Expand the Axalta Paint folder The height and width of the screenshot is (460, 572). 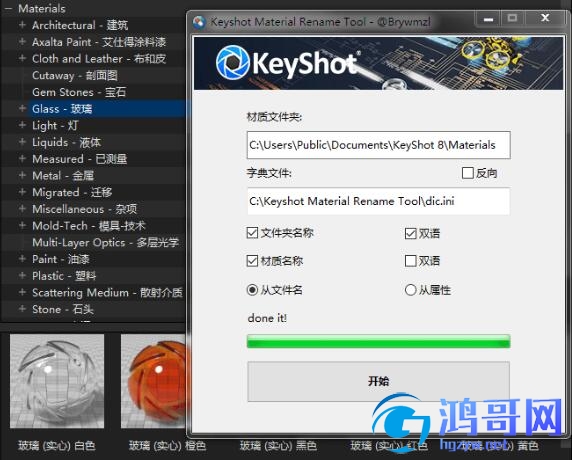pyautogui.click(x=22, y=42)
